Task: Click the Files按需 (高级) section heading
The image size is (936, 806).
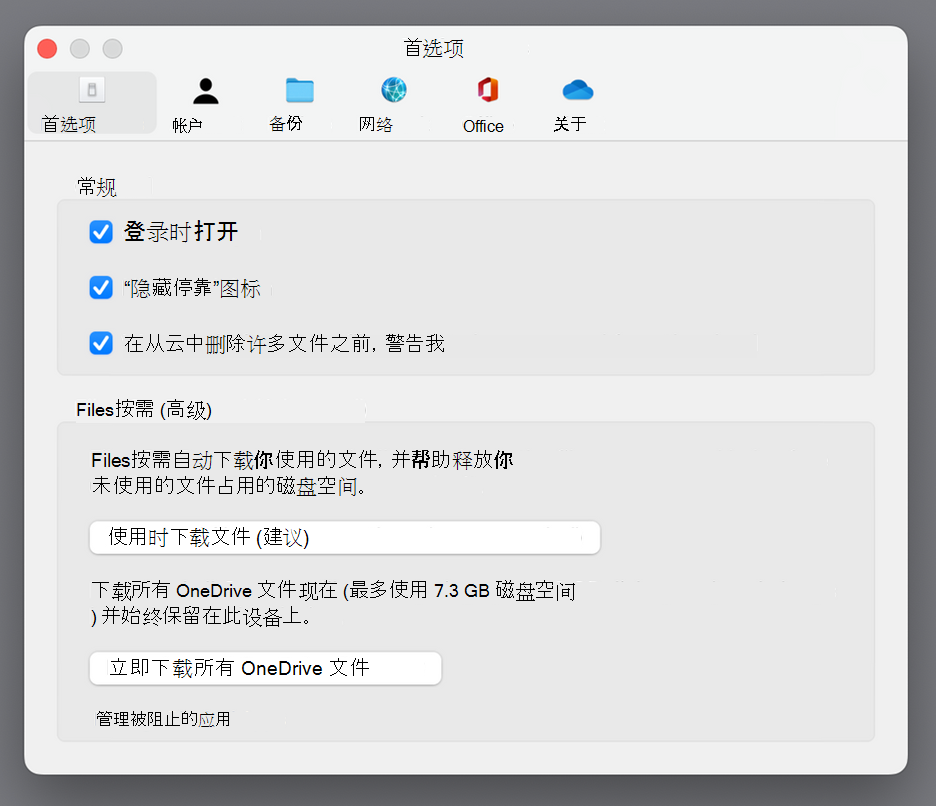Action: point(144,410)
